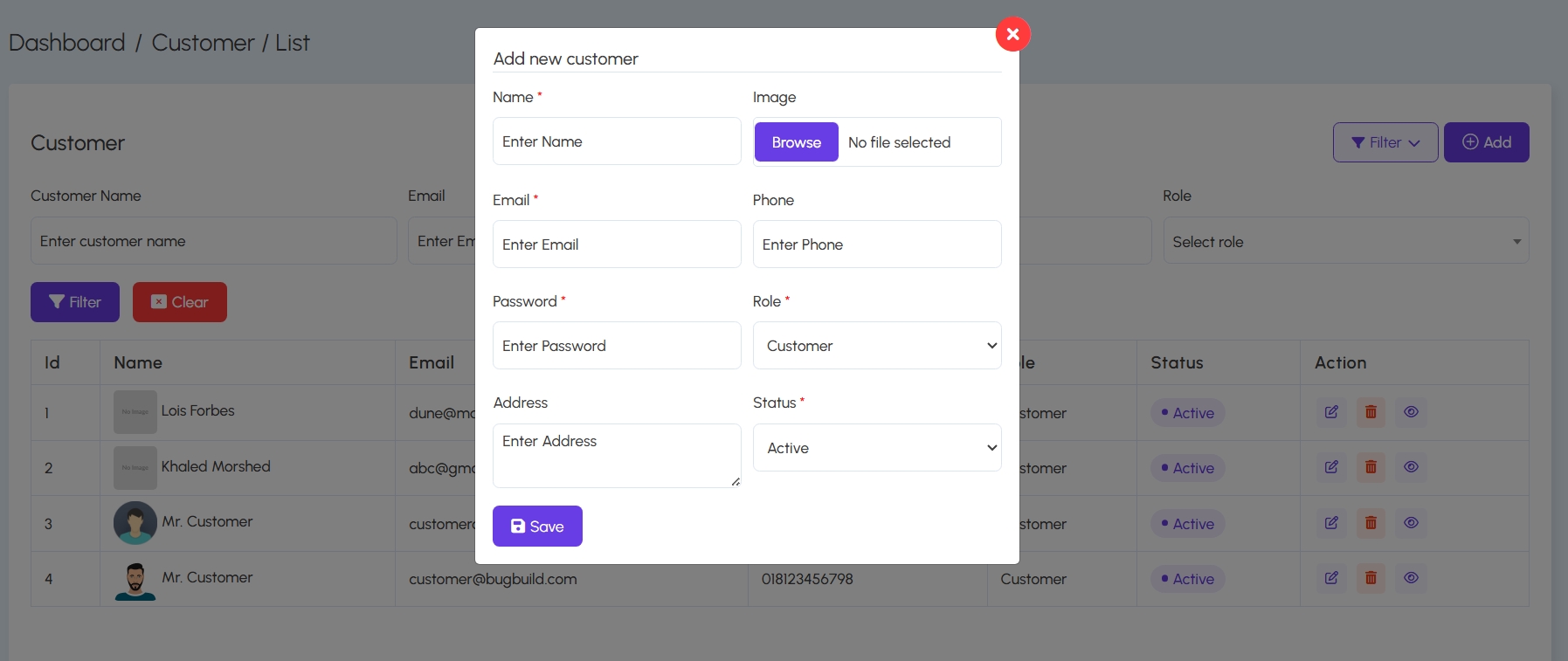The image size is (1568, 661).
Task: Click the Email column header in table
Action: point(432,362)
